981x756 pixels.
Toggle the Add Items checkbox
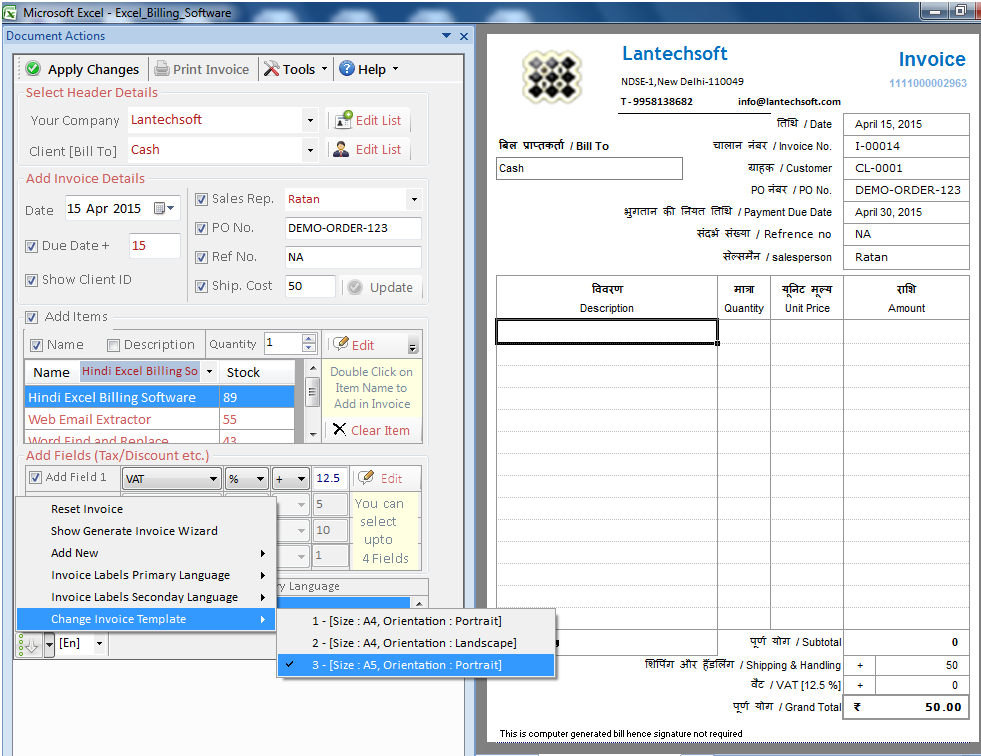(x=32, y=317)
